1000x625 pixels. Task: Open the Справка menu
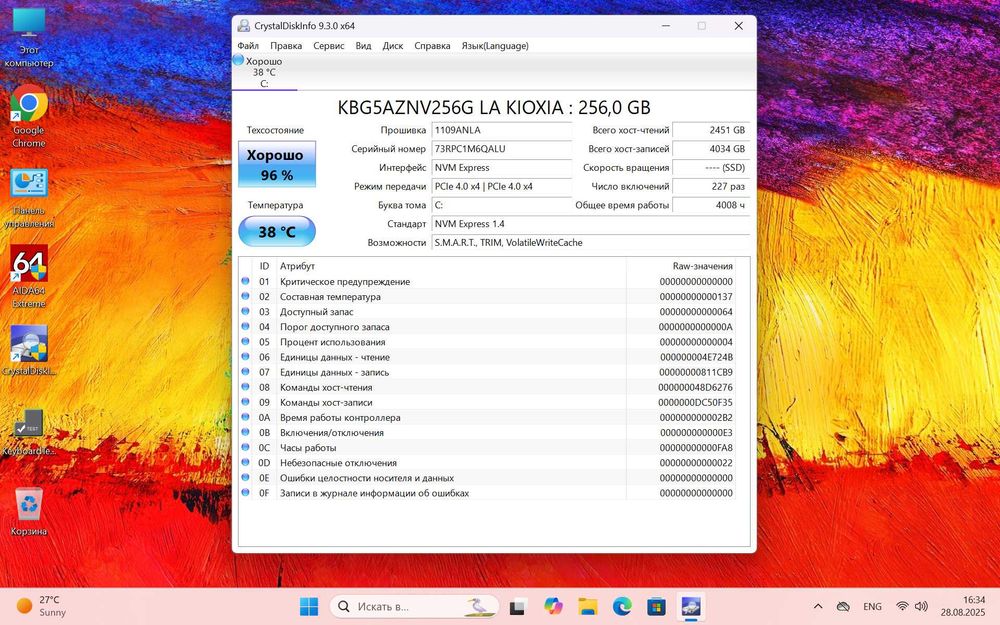432,46
